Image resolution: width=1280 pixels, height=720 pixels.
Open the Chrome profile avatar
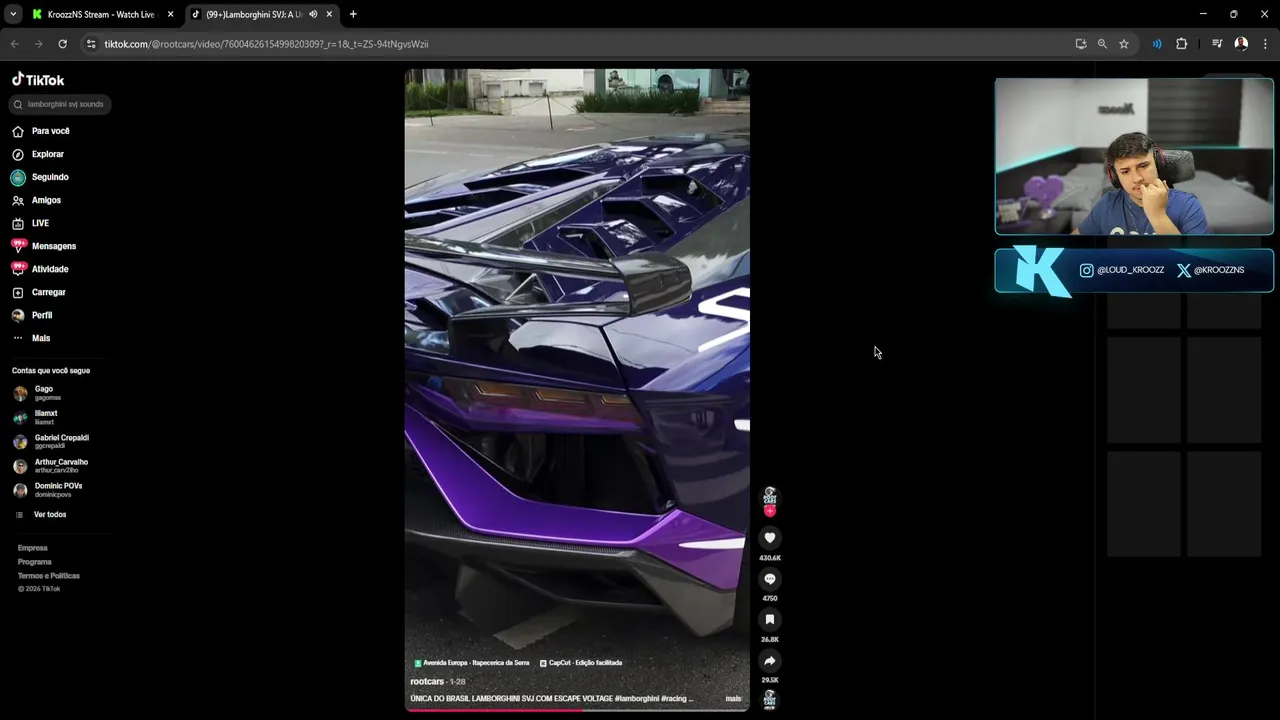point(1241,44)
